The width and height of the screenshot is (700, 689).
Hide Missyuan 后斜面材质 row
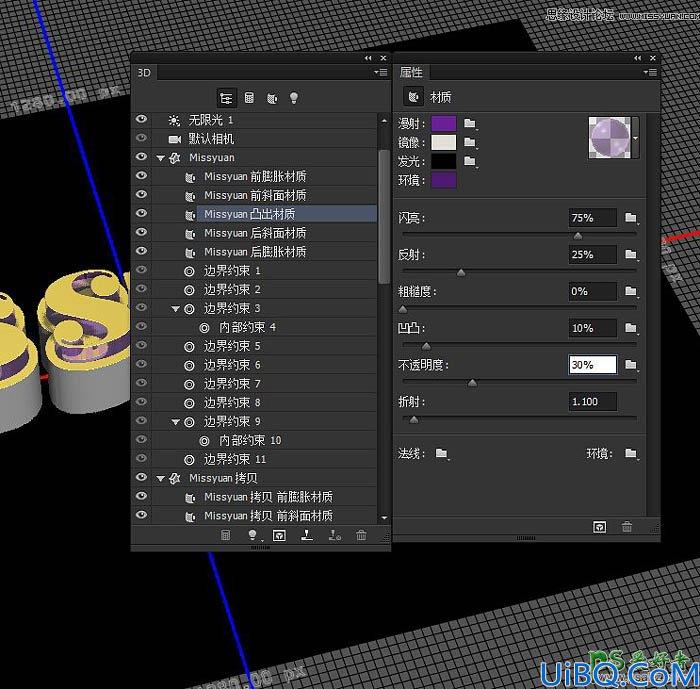[142, 232]
